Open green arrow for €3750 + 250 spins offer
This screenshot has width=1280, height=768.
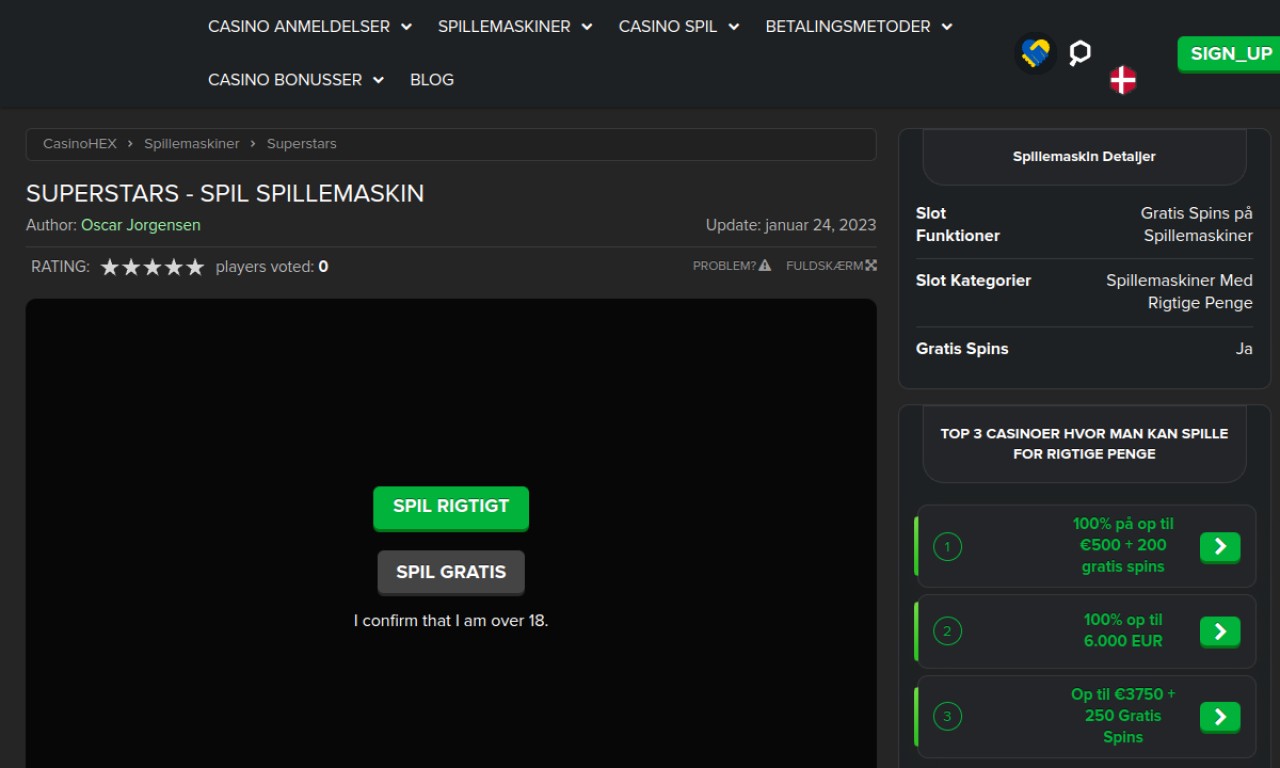pyautogui.click(x=1220, y=717)
